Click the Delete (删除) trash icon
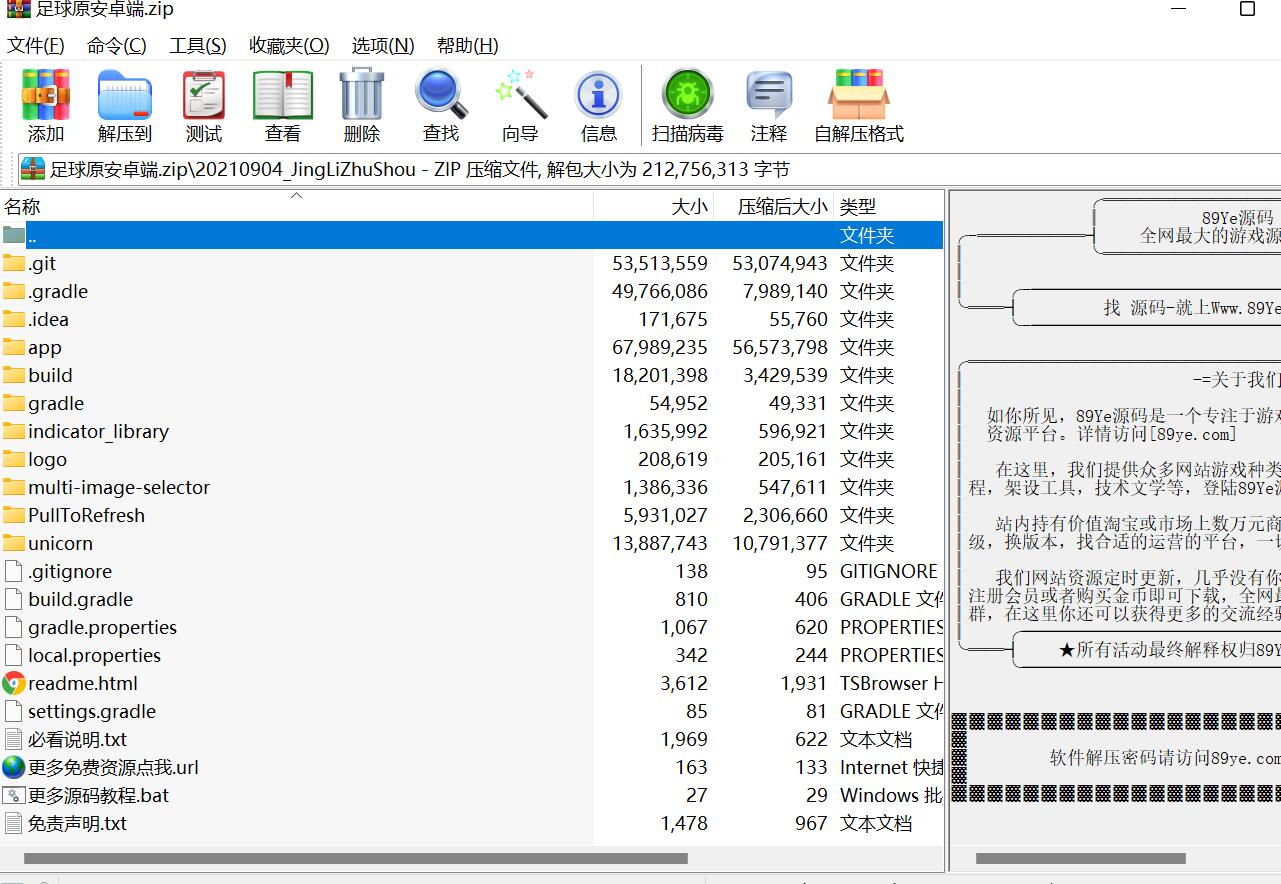Viewport: 1281px width, 884px height. pos(362,95)
